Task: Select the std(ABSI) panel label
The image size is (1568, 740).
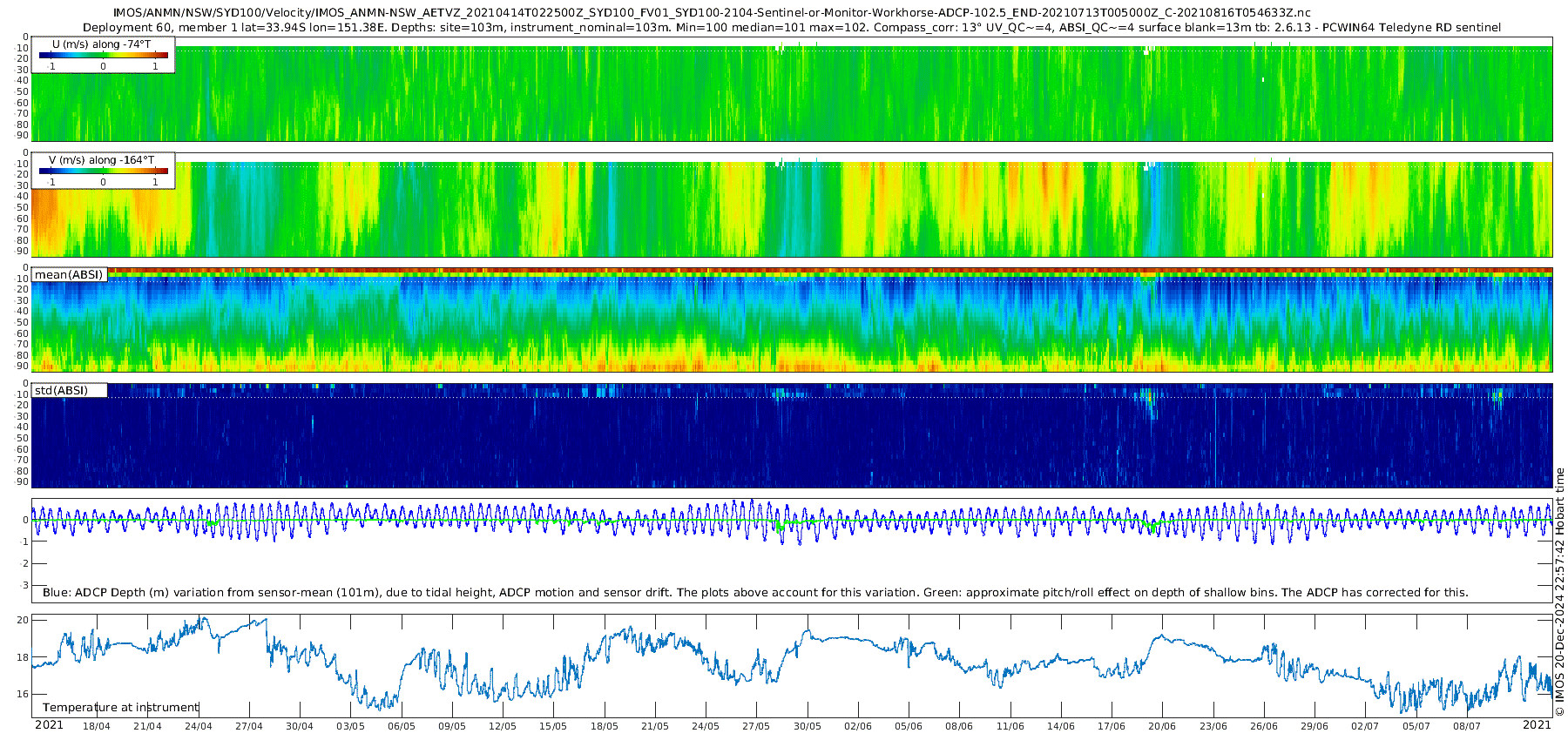Action: pos(61,391)
